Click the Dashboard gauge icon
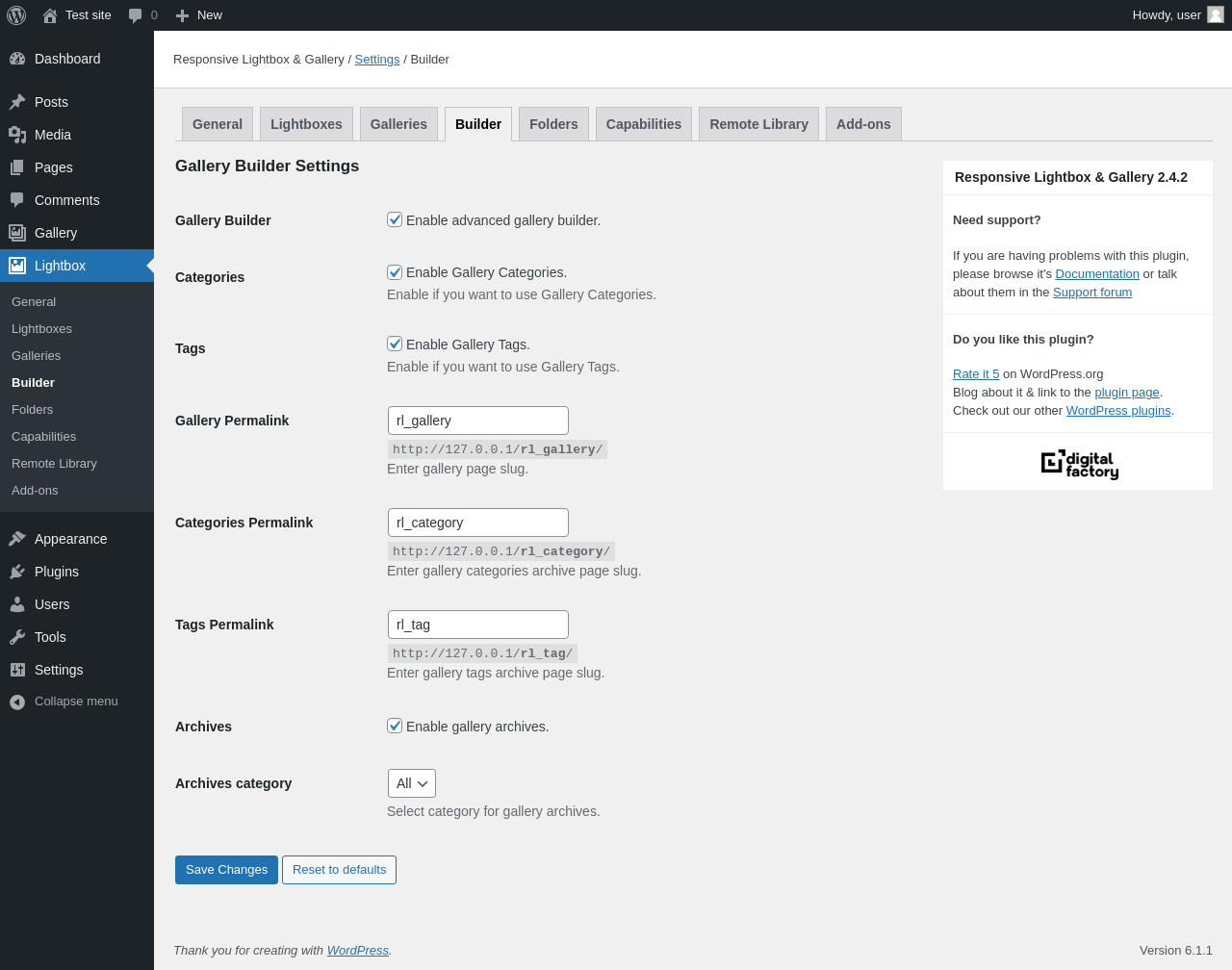The image size is (1232, 970). [17, 59]
